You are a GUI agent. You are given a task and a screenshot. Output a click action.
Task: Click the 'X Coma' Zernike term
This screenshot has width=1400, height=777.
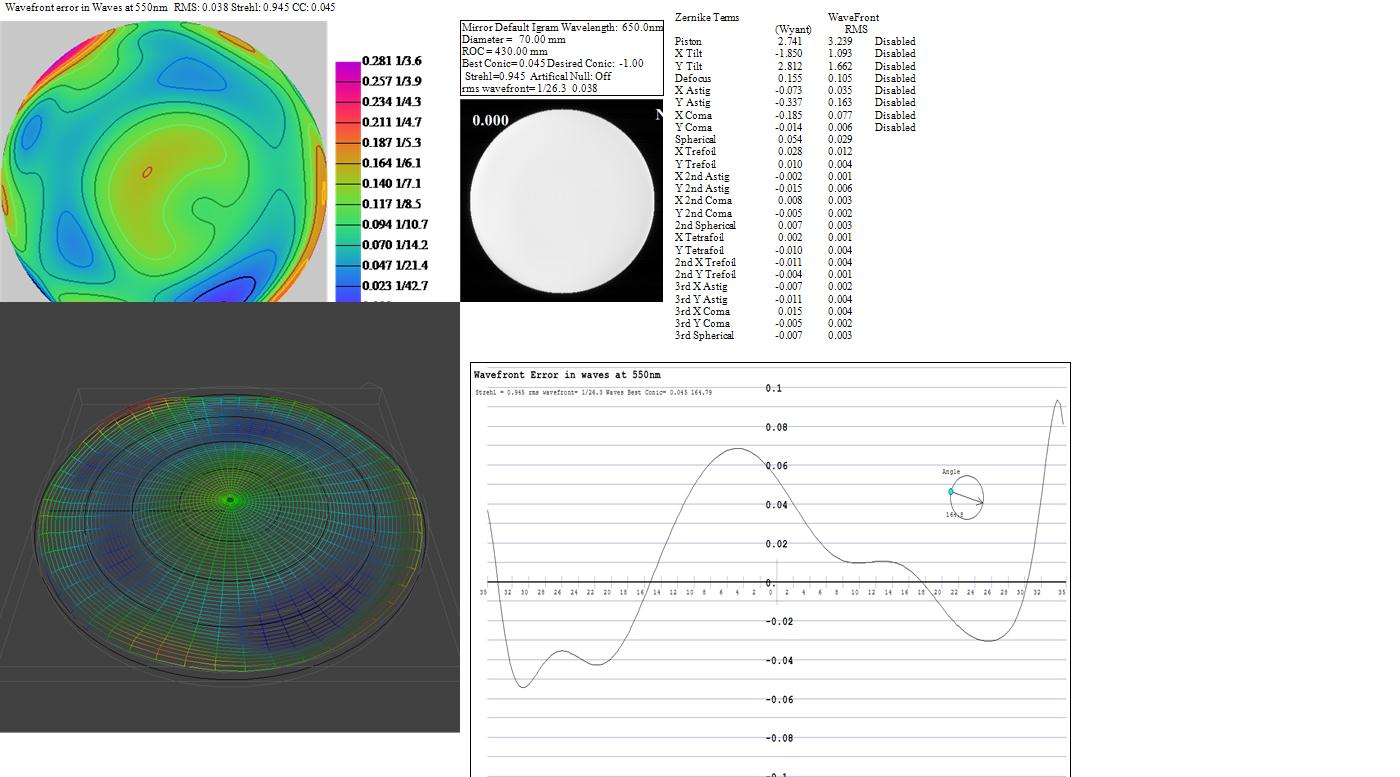click(x=693, y=115)
